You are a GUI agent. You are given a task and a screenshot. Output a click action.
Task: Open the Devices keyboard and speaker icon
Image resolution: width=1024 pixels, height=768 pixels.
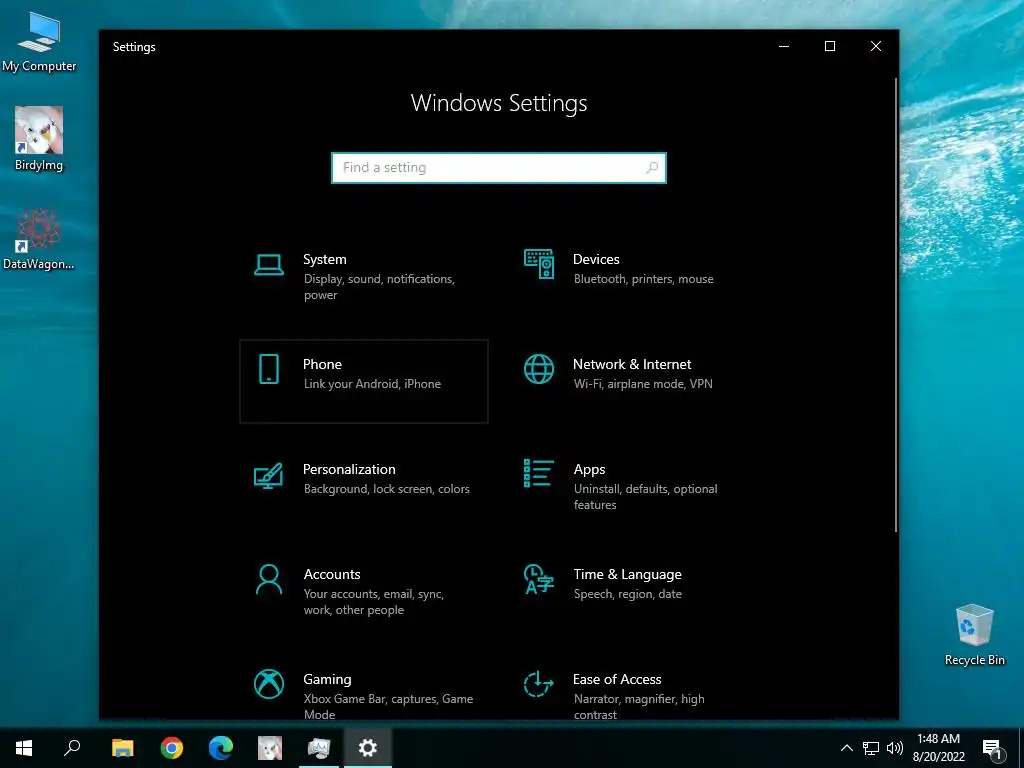[539, 264]
